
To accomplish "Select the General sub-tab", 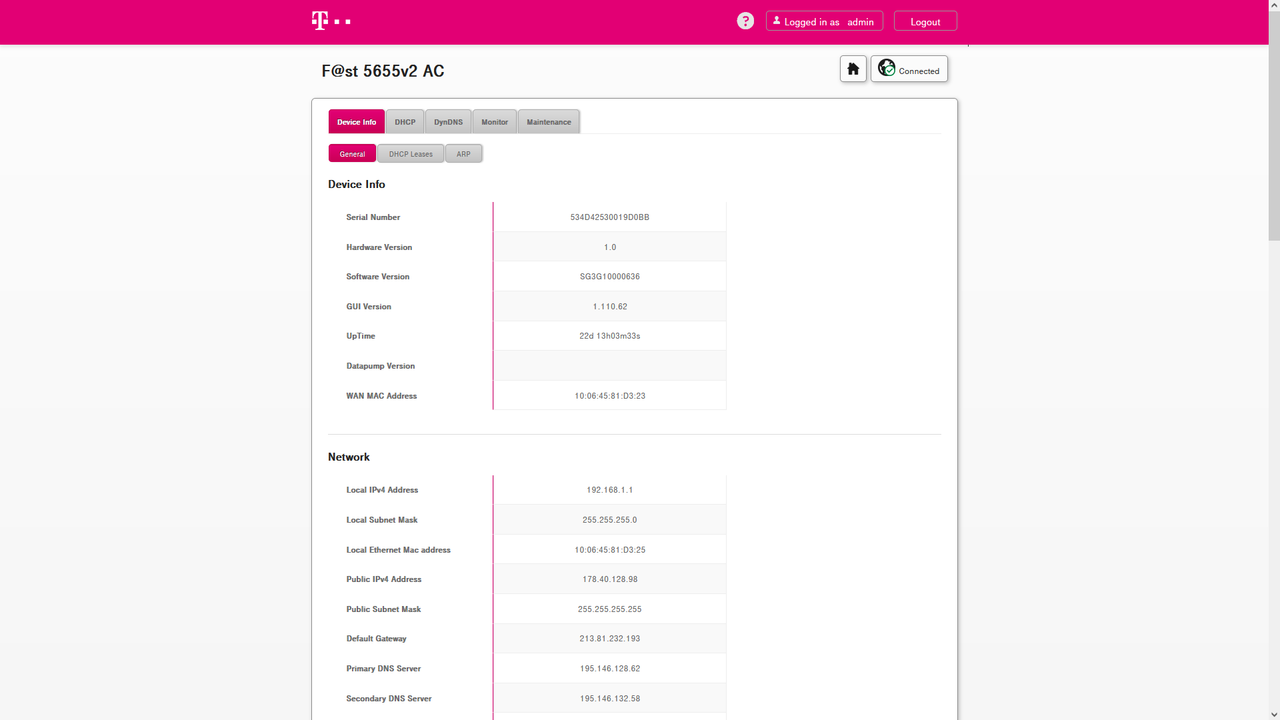I will point(352,154).
